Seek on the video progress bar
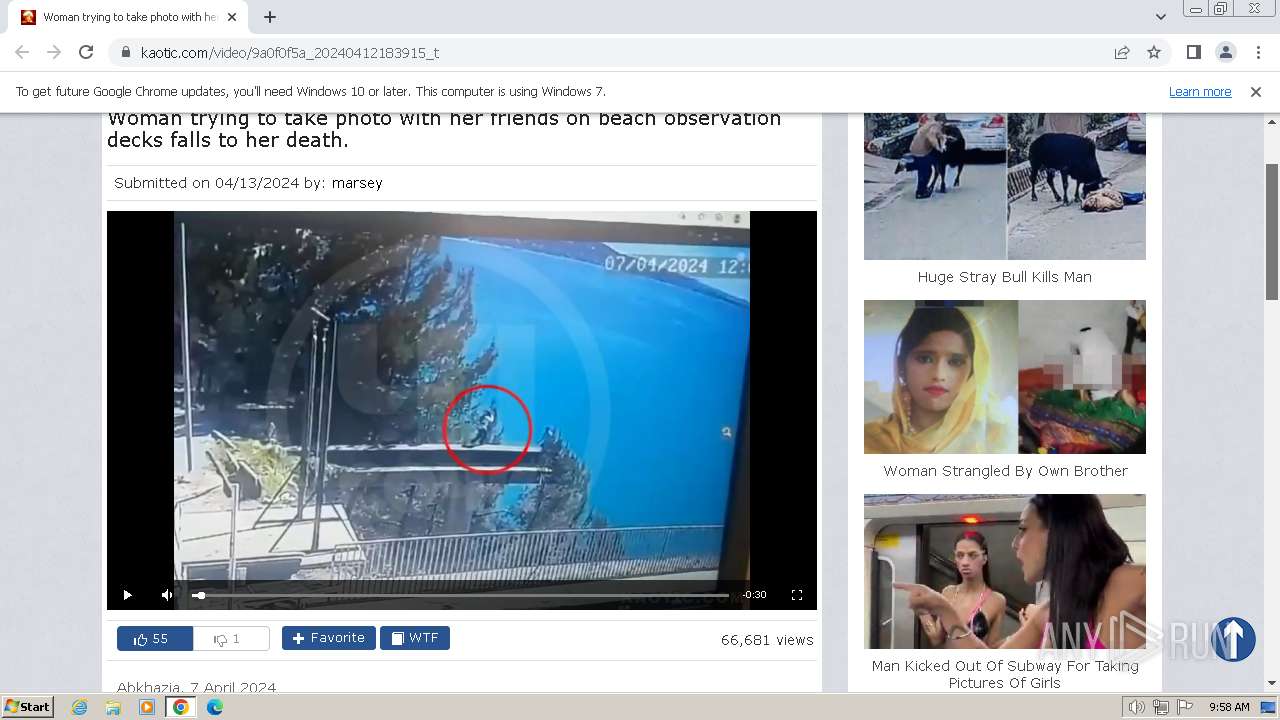The image size is (1280, 720). 461,595
